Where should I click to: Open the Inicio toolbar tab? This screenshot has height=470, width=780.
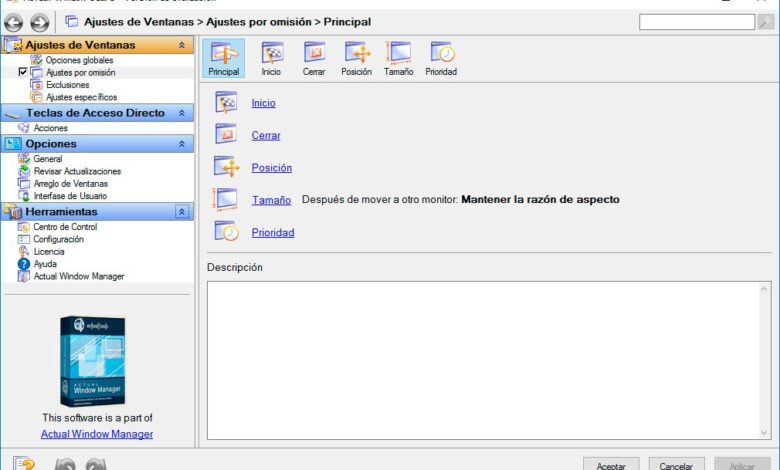pyautogui.click(x=271, y=58)
